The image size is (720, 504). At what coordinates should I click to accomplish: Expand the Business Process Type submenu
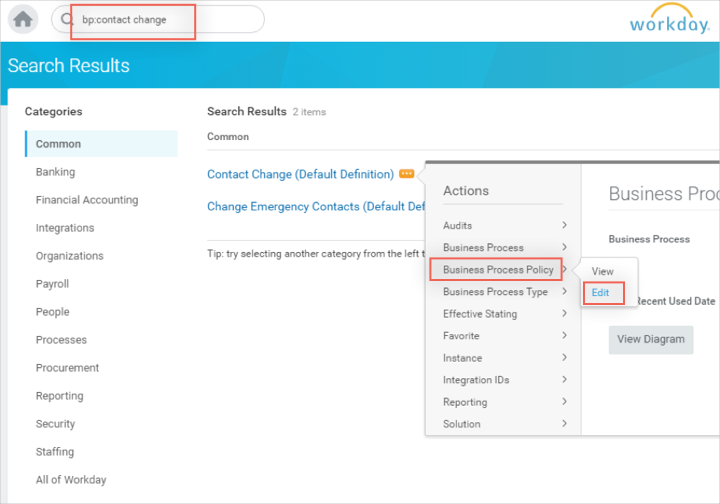click(505, 292)
